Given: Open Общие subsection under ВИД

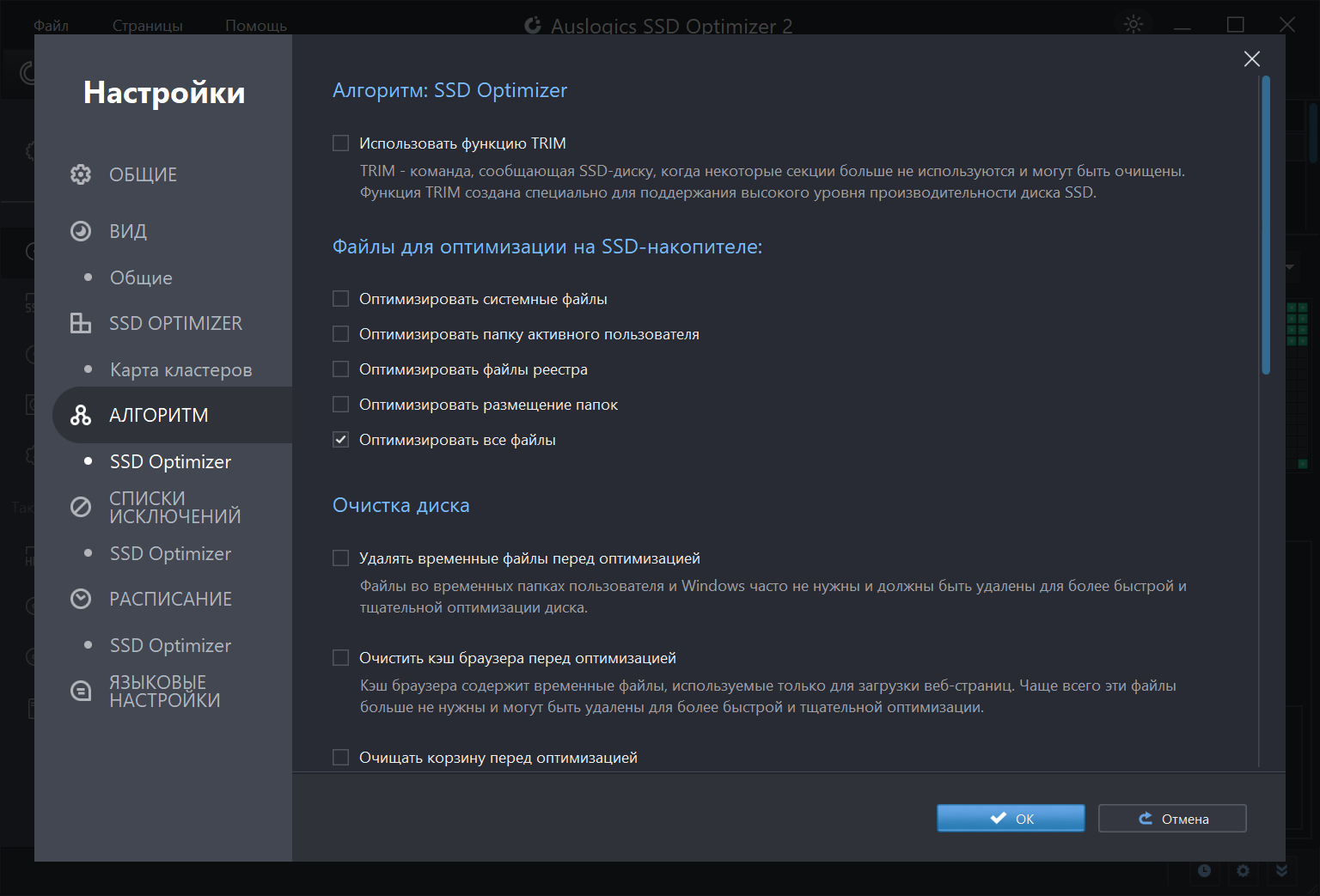Looking at the screenshot, I should (141, 277).
